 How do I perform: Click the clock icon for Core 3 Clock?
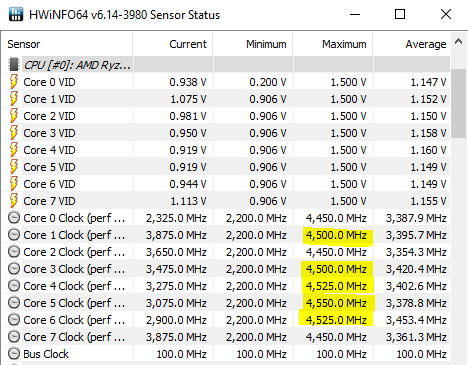[14, 269]
